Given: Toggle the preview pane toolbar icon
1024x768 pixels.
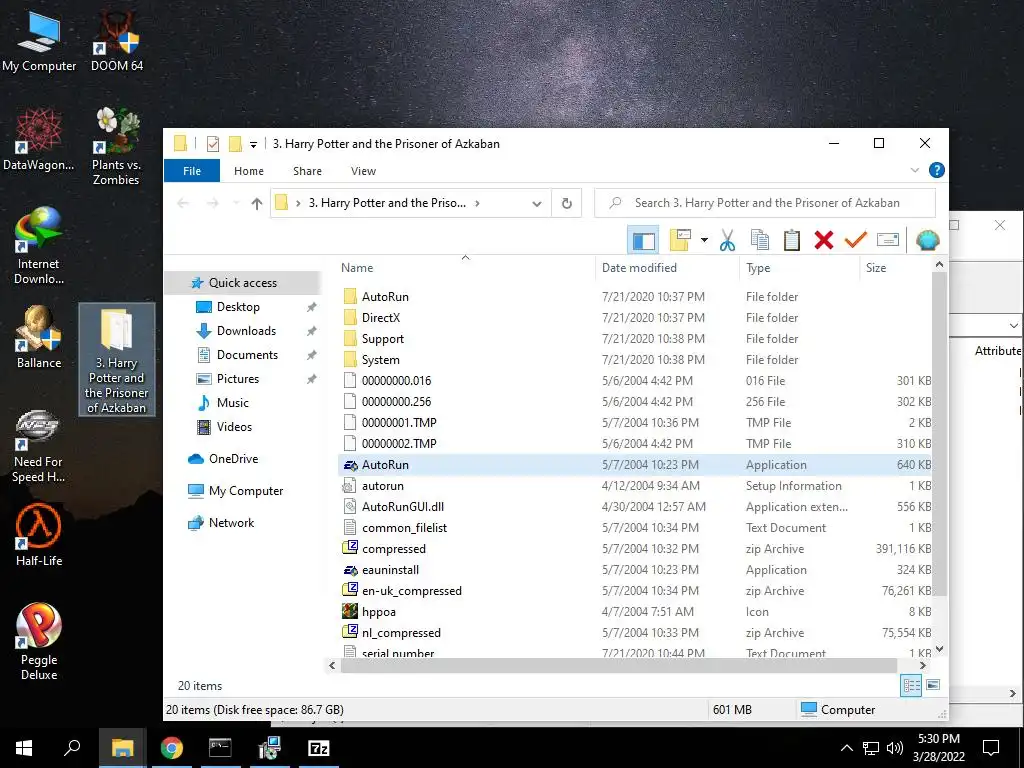Looking at the screenshot, I should click(x=643, y=240).
